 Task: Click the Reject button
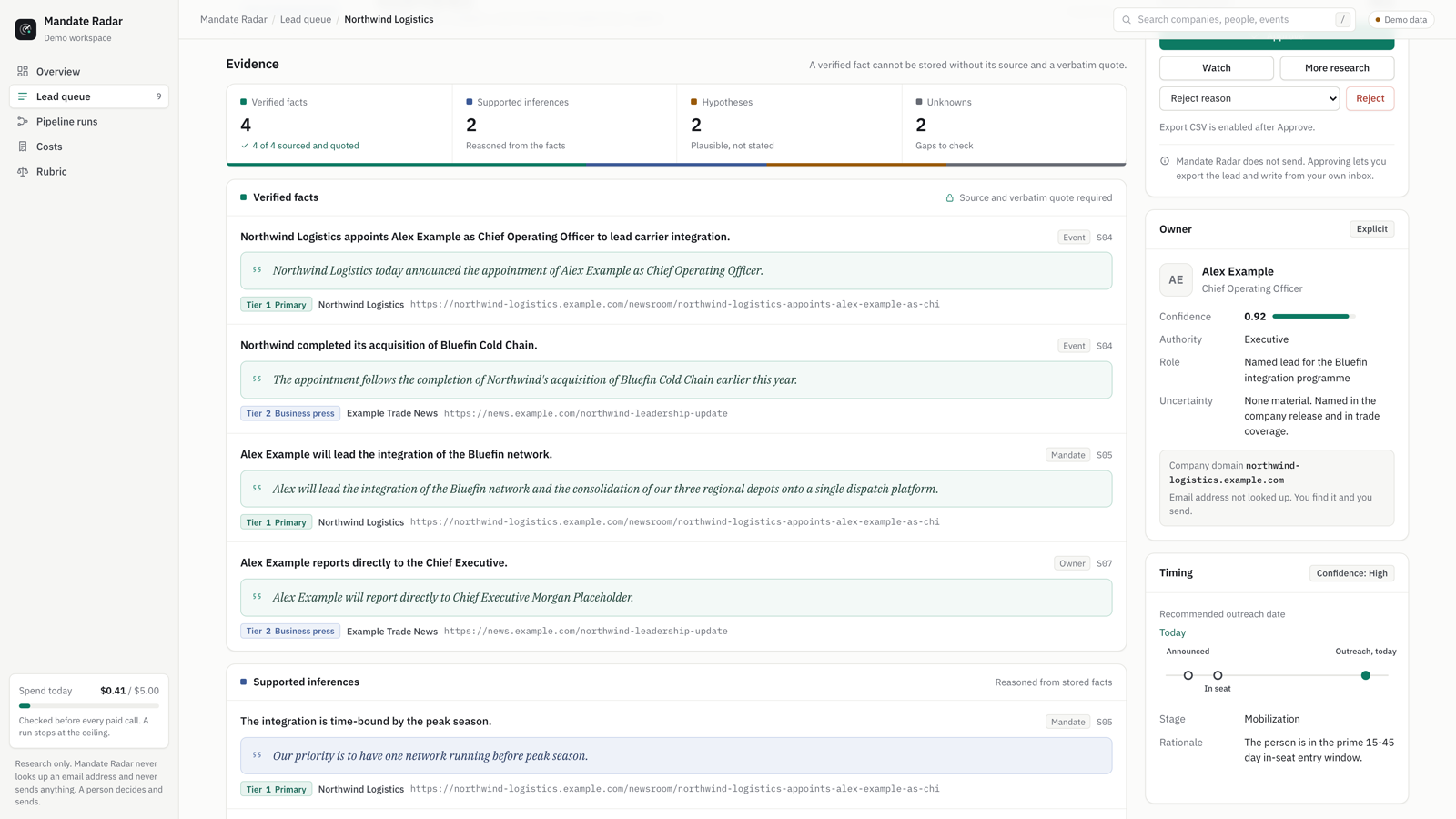[1370, 98]
